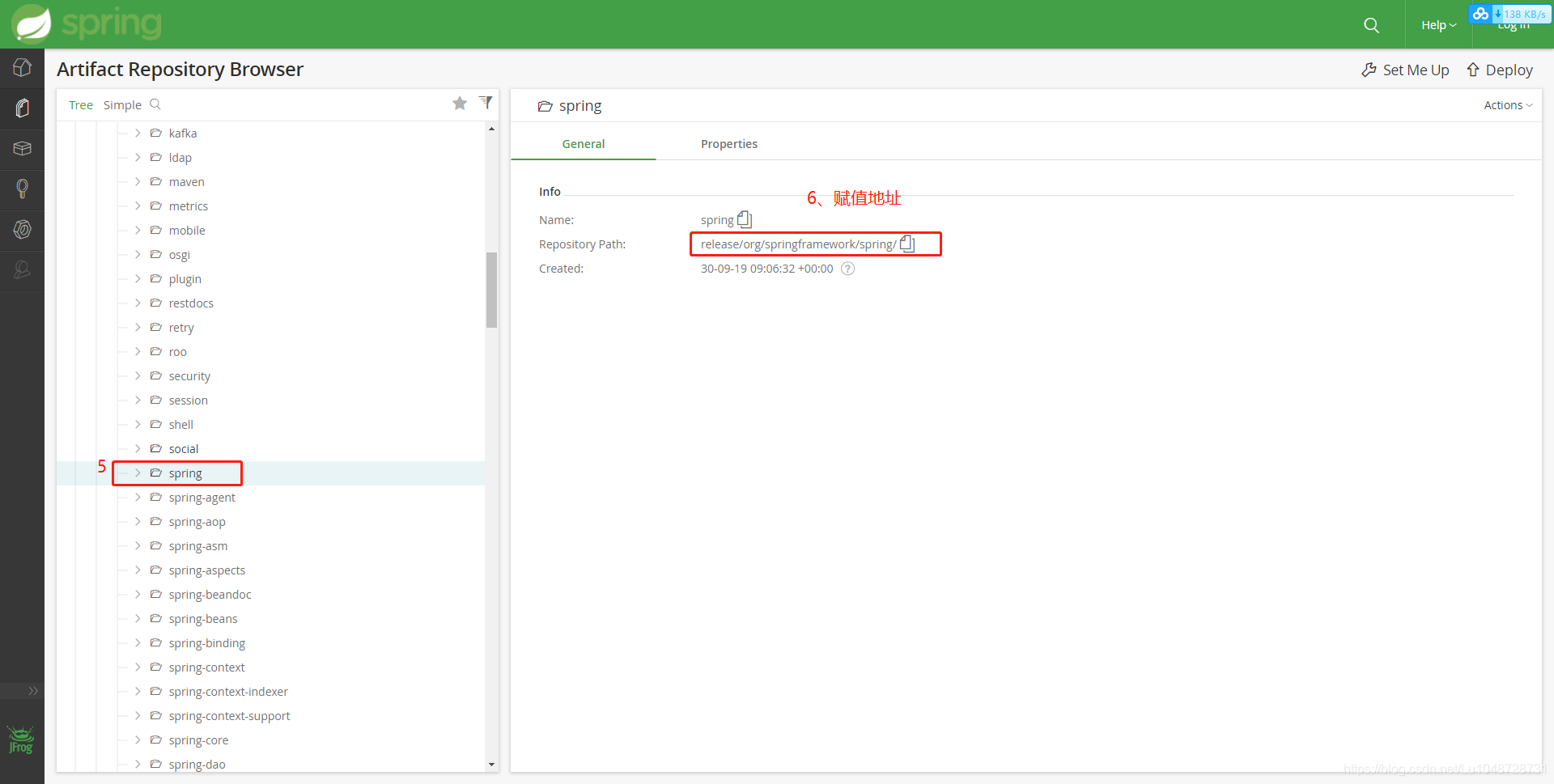Screen dimensions: 1554x784
Task: Click tree scrollbar down arrow
Action: coord(491,764)
